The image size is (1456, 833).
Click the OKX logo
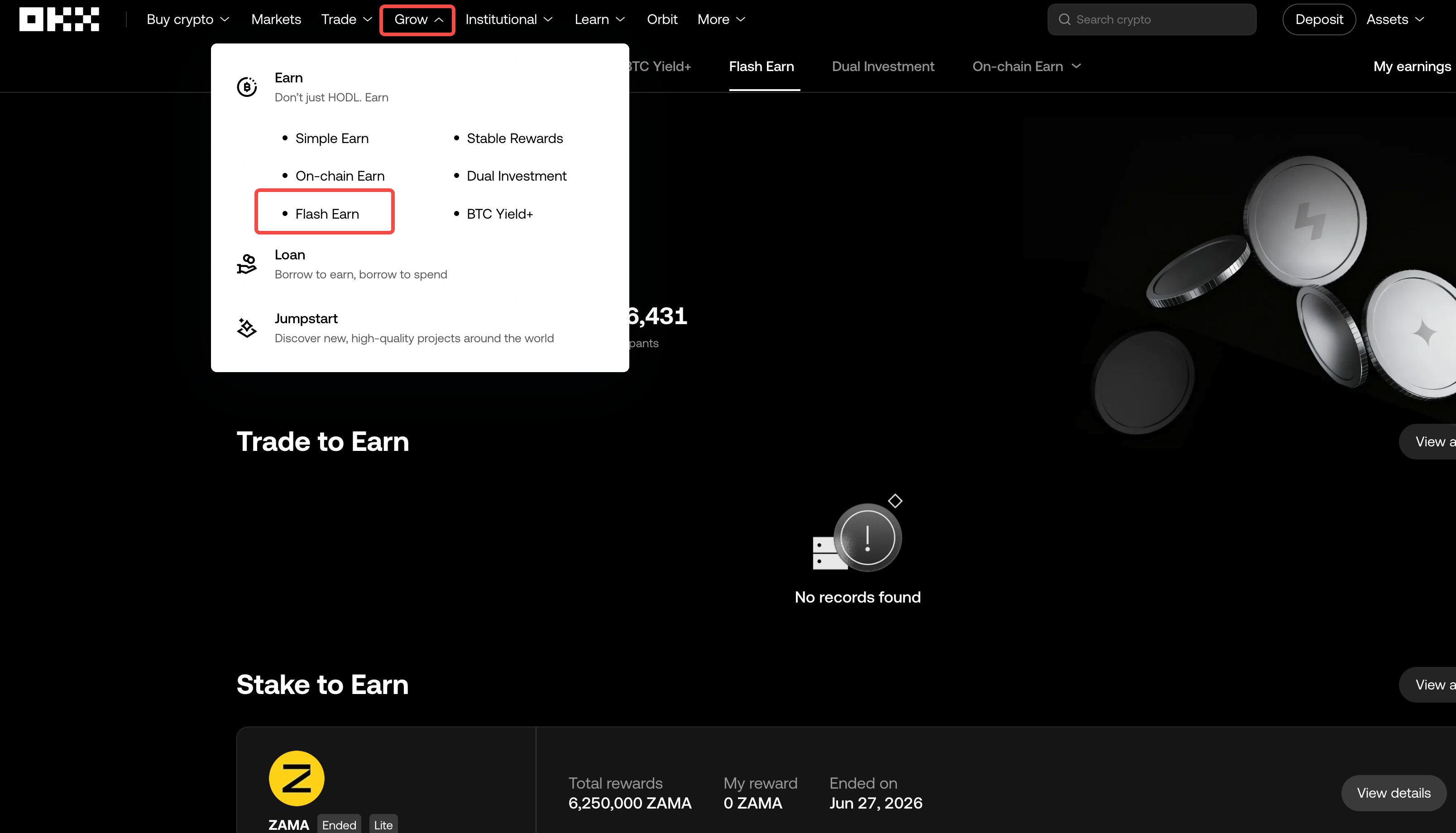59,19
